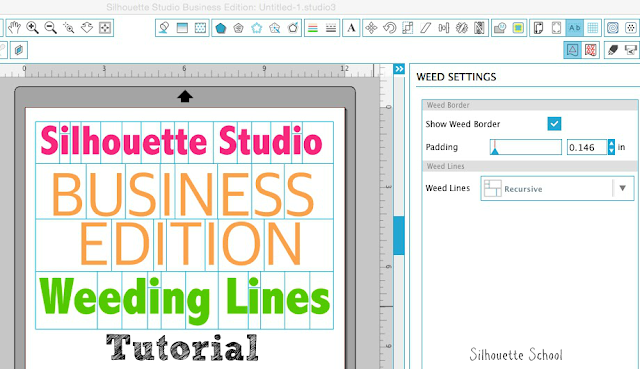
Task: Decrease Padding with the down stepper arrow
Action: point(611,151)
